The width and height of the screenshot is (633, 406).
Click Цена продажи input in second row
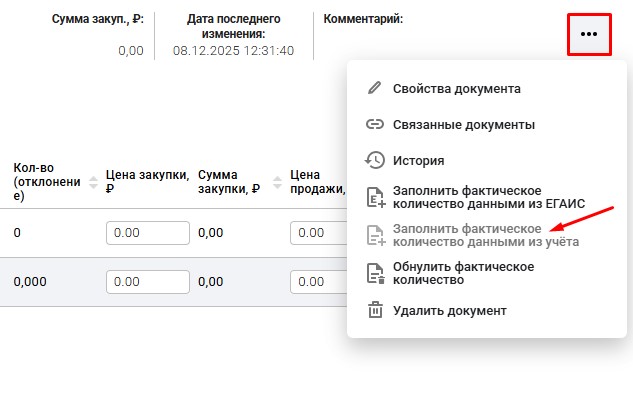[x=319, y=282]
